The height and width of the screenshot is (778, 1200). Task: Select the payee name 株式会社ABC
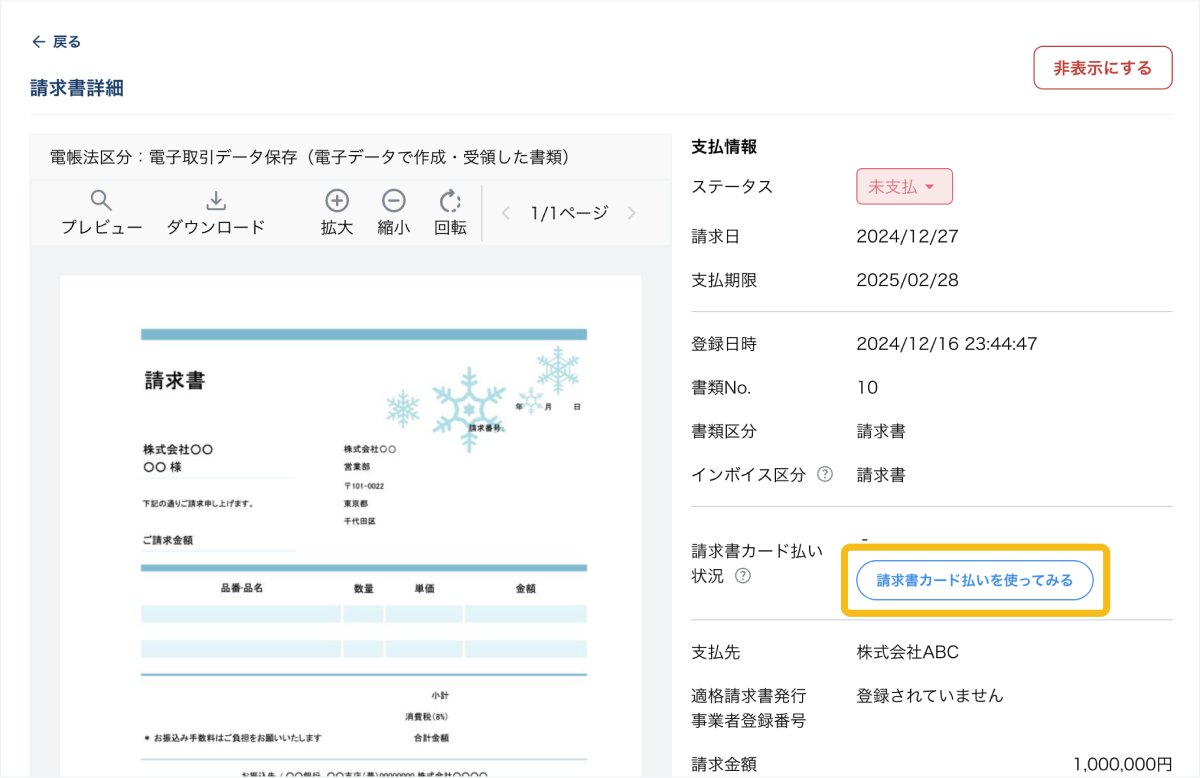click(x=907, y=653)
